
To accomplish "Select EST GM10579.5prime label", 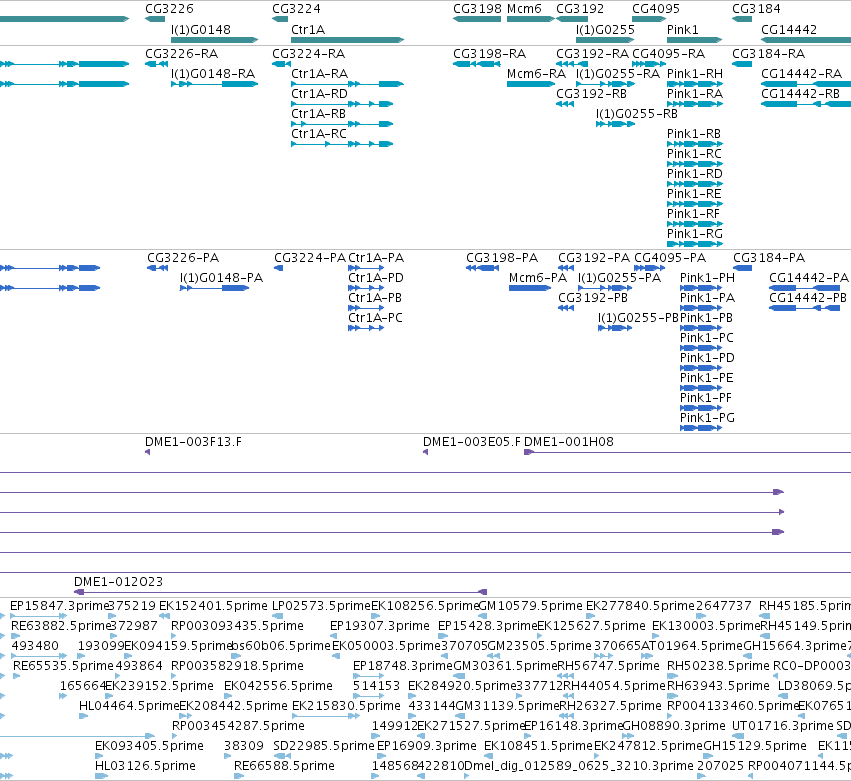I will pyautogui.click(x=531, y=605).
